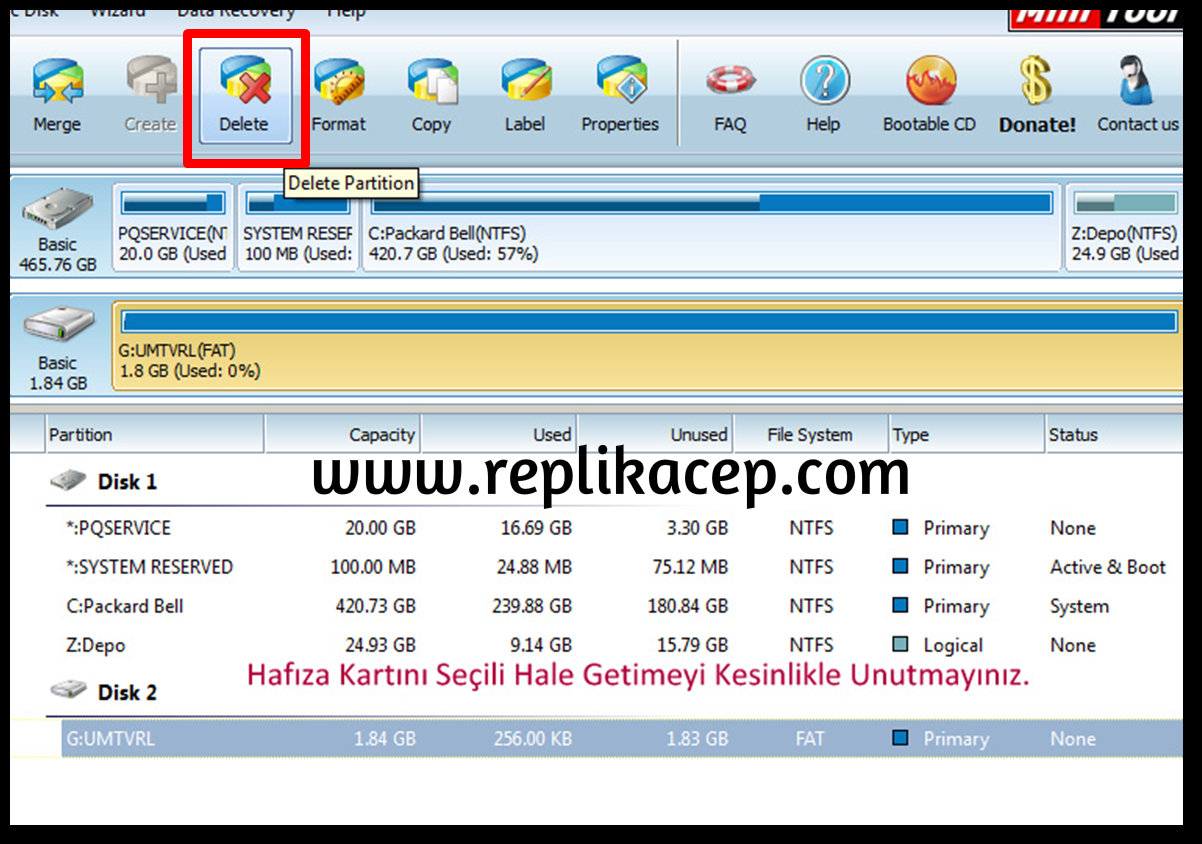Open the Wizard menu
This screenshot has width=1202, height=844.
117,12
